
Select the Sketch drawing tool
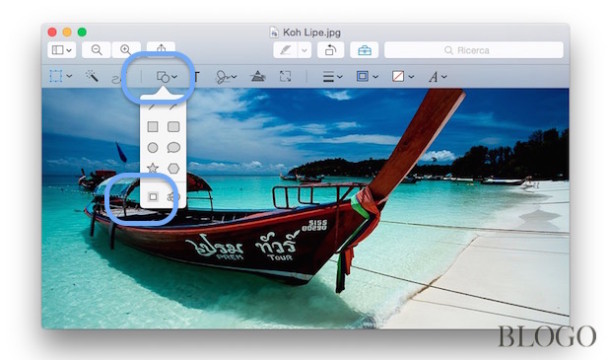117,79
